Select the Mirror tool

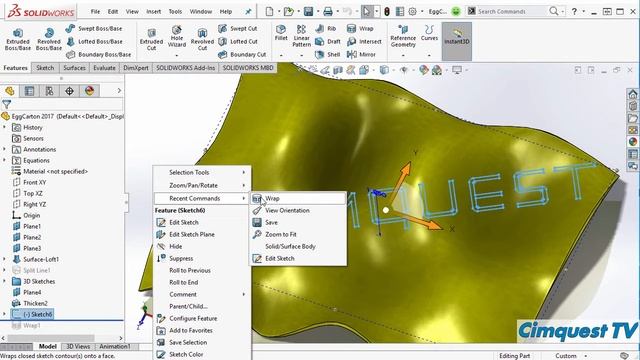click(361, 54)
